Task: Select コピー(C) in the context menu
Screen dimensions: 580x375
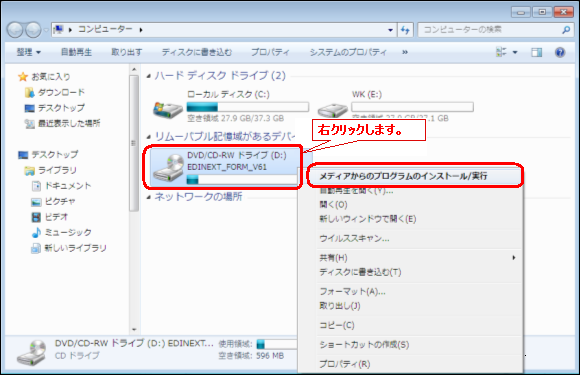Action: (x=337, y=325)
